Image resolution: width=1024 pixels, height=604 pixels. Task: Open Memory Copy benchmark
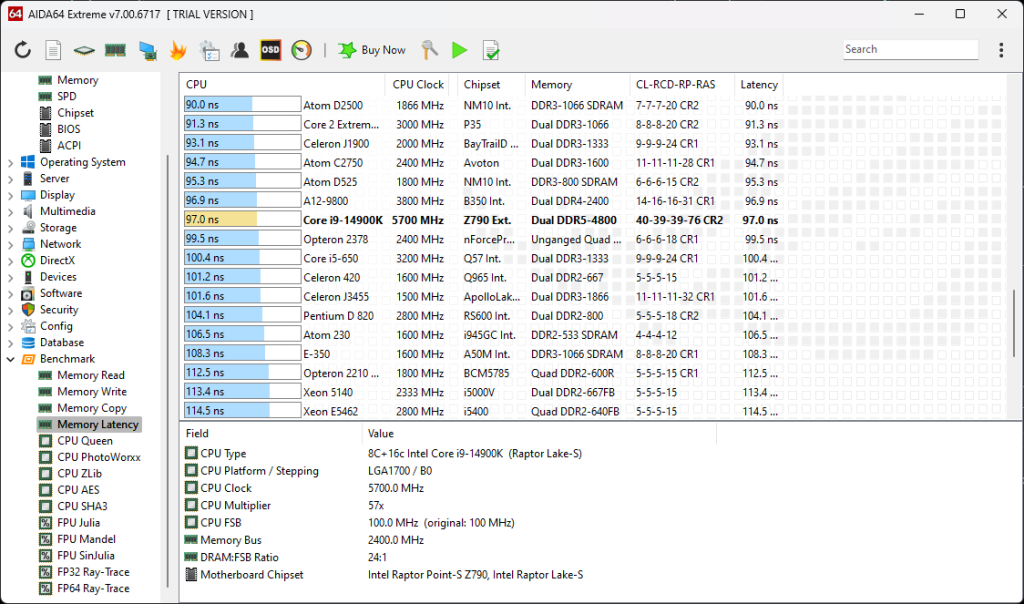91,408
